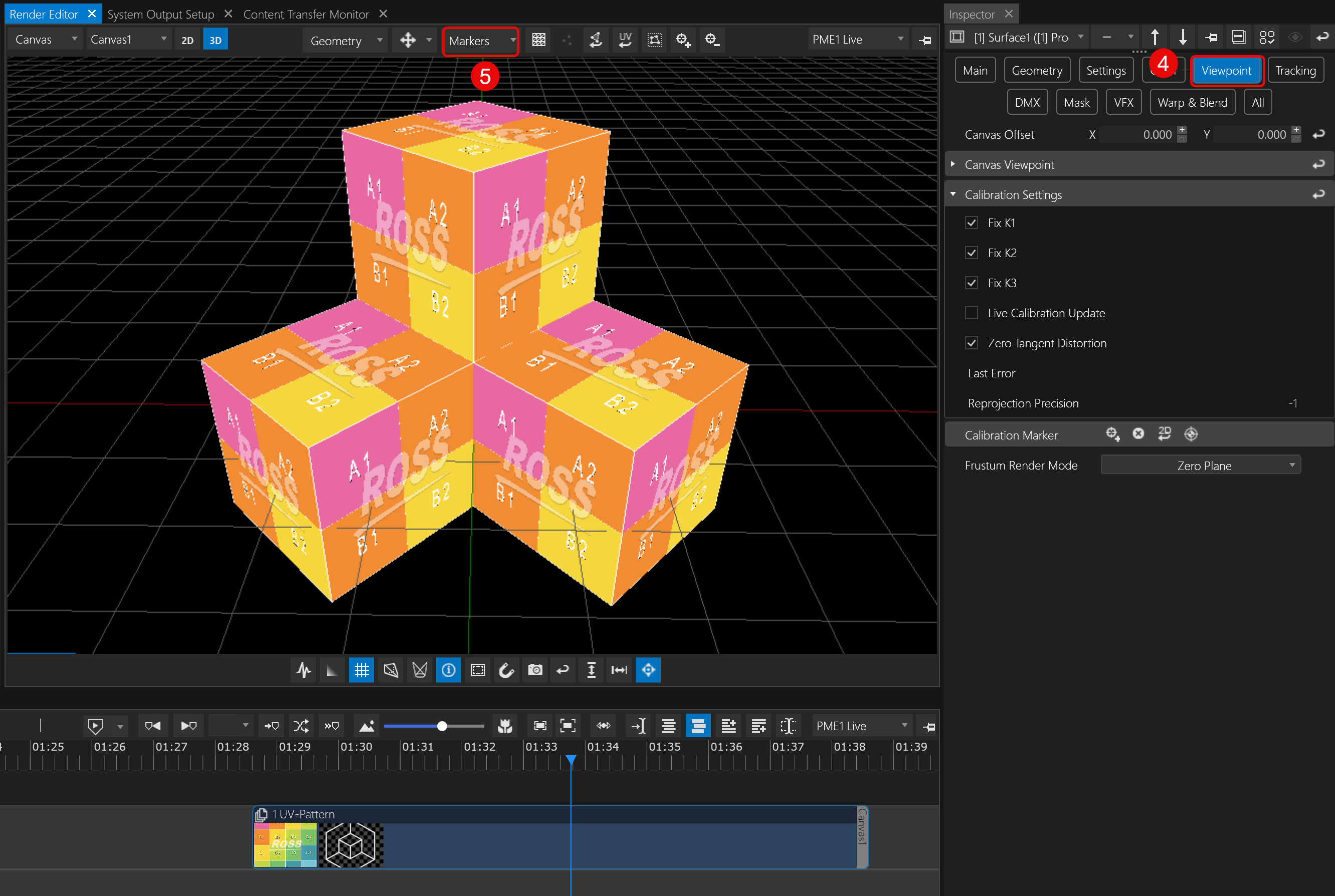Image resolution: width=1335 pixels, height=896 pixels.
Task: Click the Warp & Blend button
Action: click(1192, 102)
